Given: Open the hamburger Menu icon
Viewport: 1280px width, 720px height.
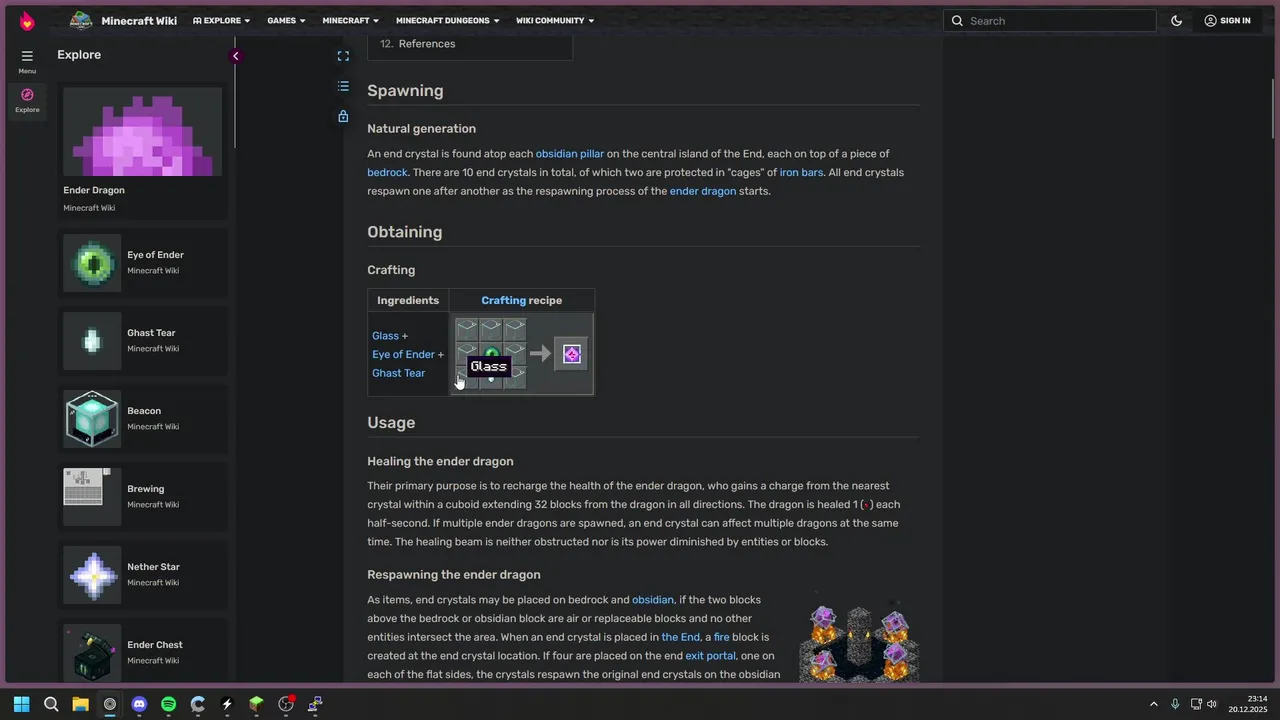Looking at the screenshot, I should pyautogui.click(x=27, y=56).
